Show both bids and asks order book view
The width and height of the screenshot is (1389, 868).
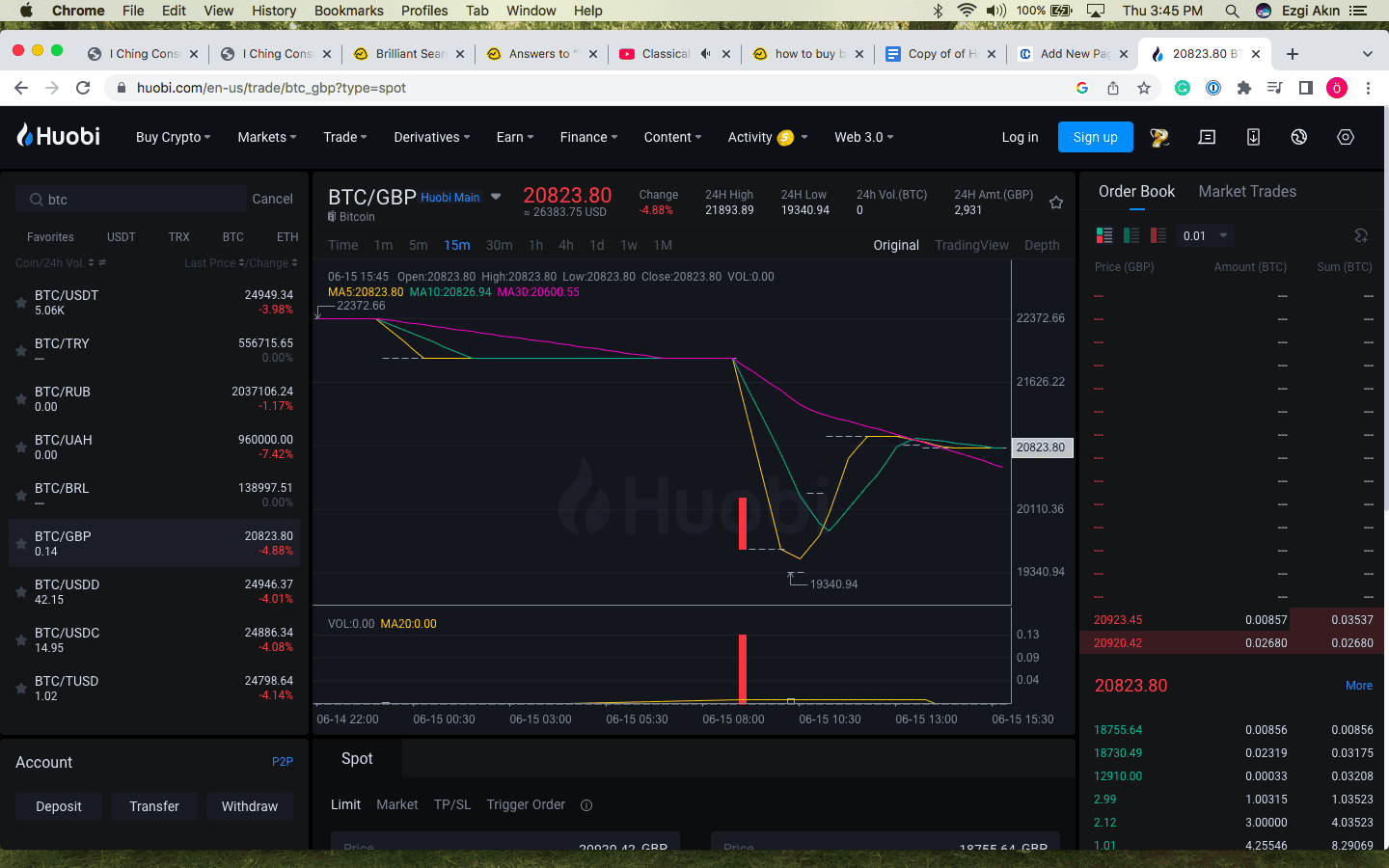[x=1104, y=235]
